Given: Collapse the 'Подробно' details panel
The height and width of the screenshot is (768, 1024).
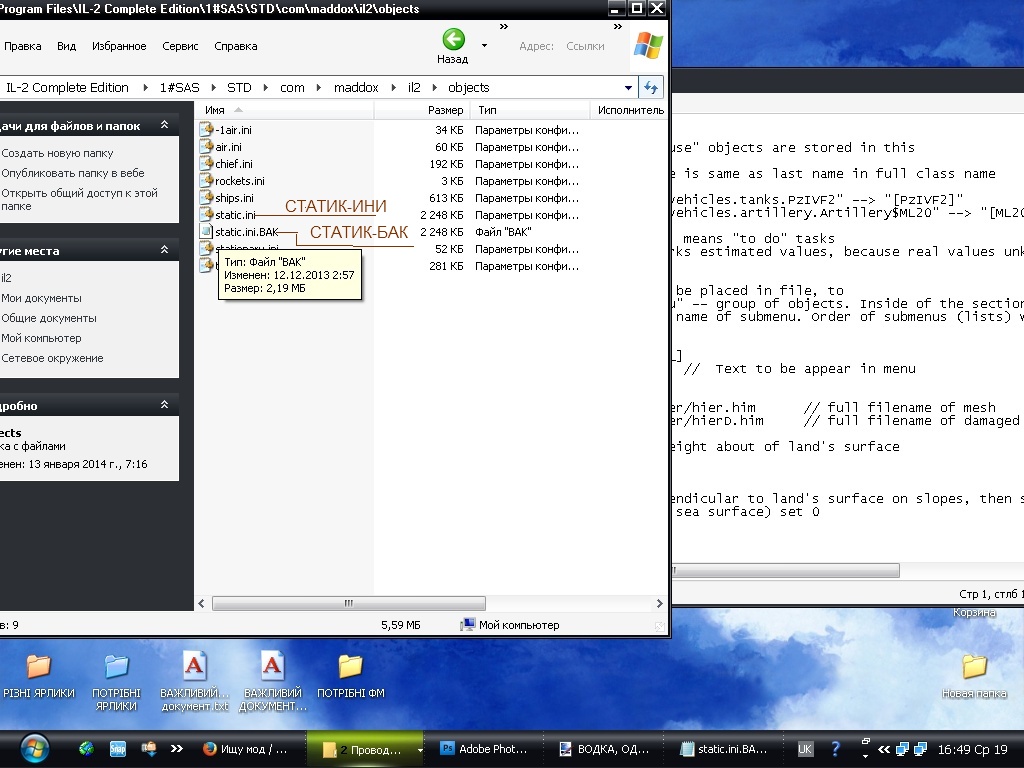Looking at the screenshot, I should click(x=164, y=405).
